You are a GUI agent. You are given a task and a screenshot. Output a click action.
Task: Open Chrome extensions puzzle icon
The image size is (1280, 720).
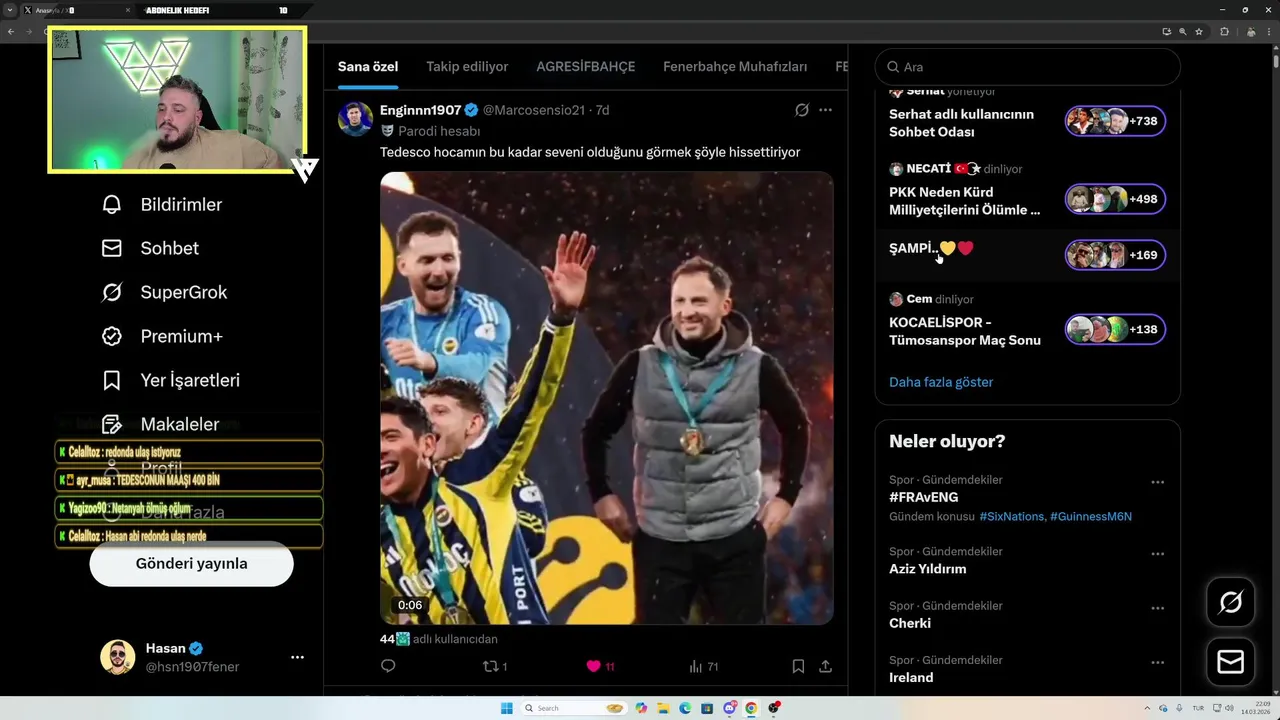pos(1224,31)
